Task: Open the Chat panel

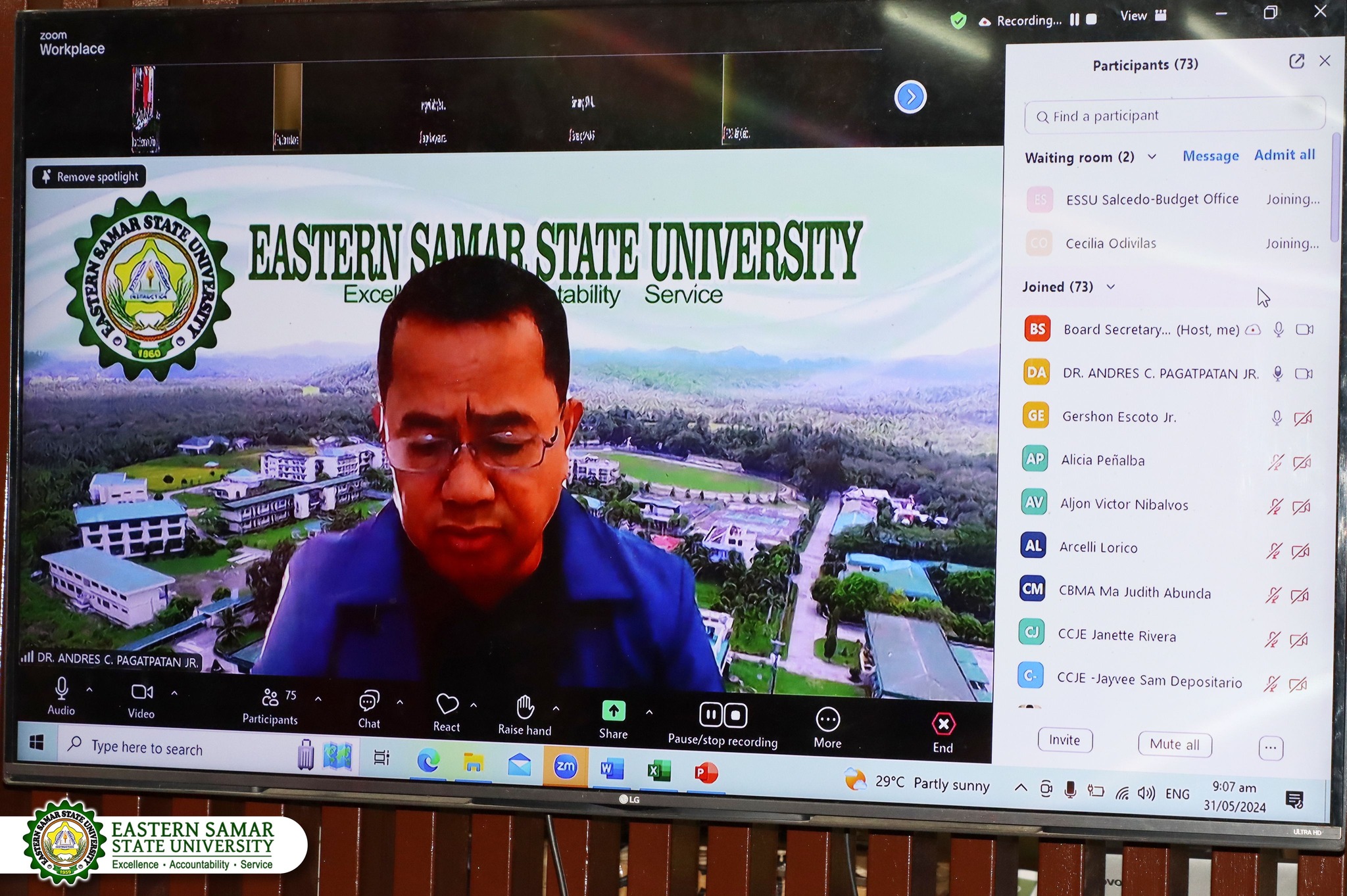Action: 369,710
